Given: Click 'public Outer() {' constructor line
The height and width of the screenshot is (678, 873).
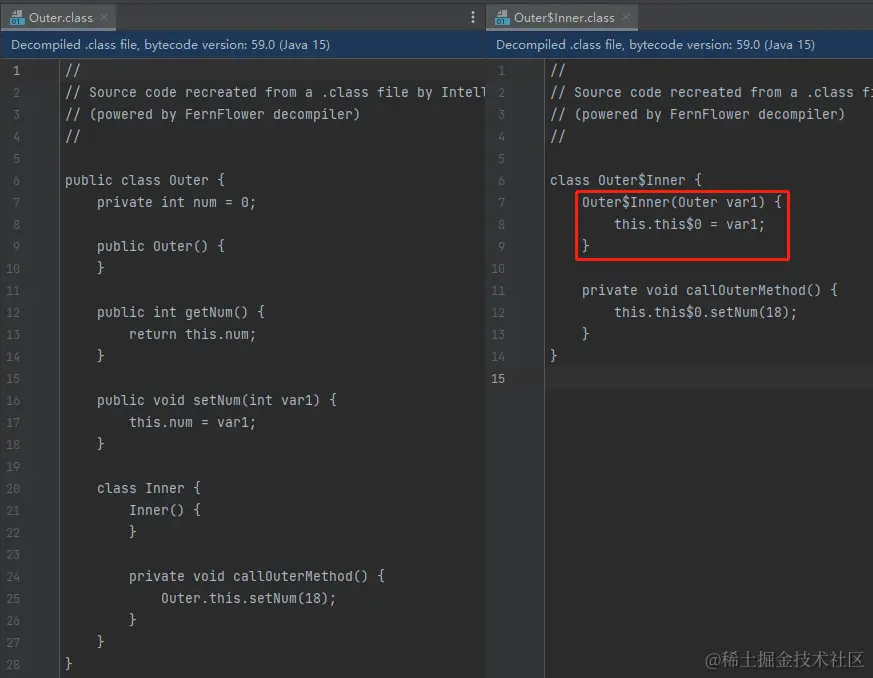Looking at the screenshot, I should [x=160, y=246].
